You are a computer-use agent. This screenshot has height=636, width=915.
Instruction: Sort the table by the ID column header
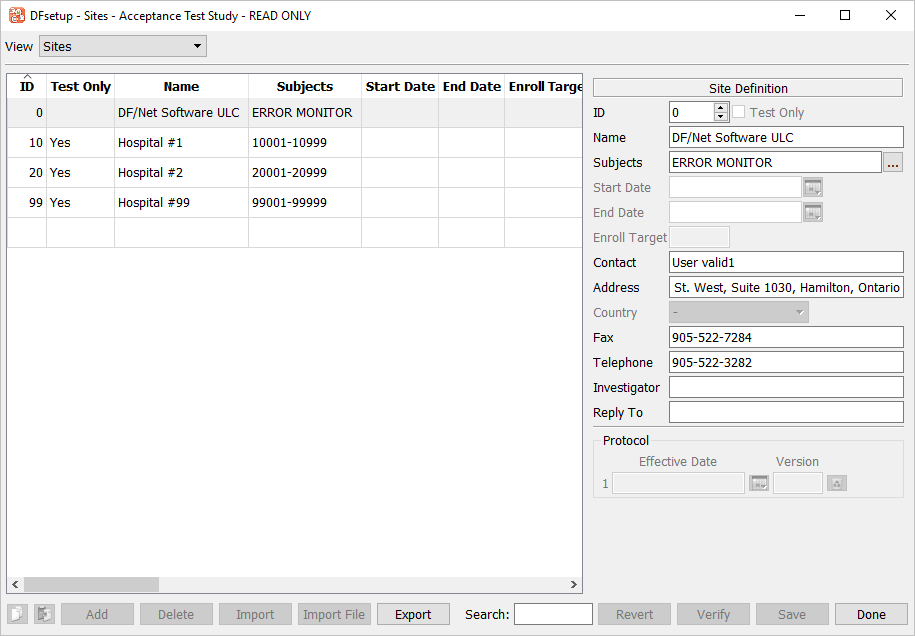tap(27, 87)
